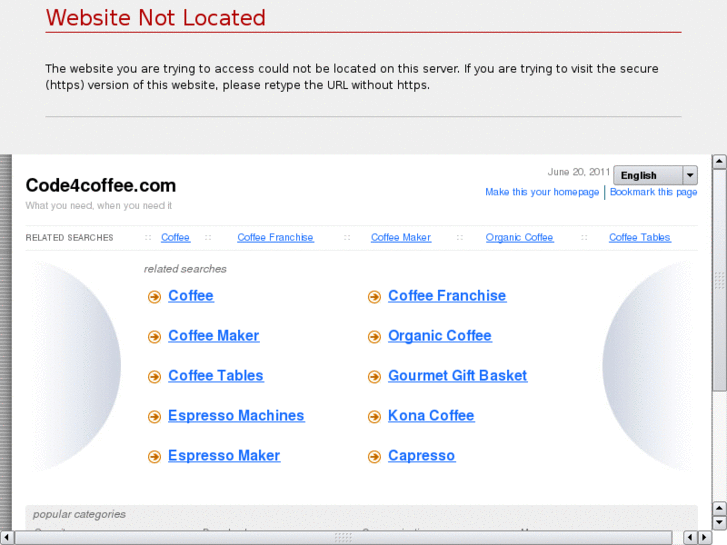Select Coffee in the top related searches bar
This screenshot has height=545, width=727.
tap(175, 237)
